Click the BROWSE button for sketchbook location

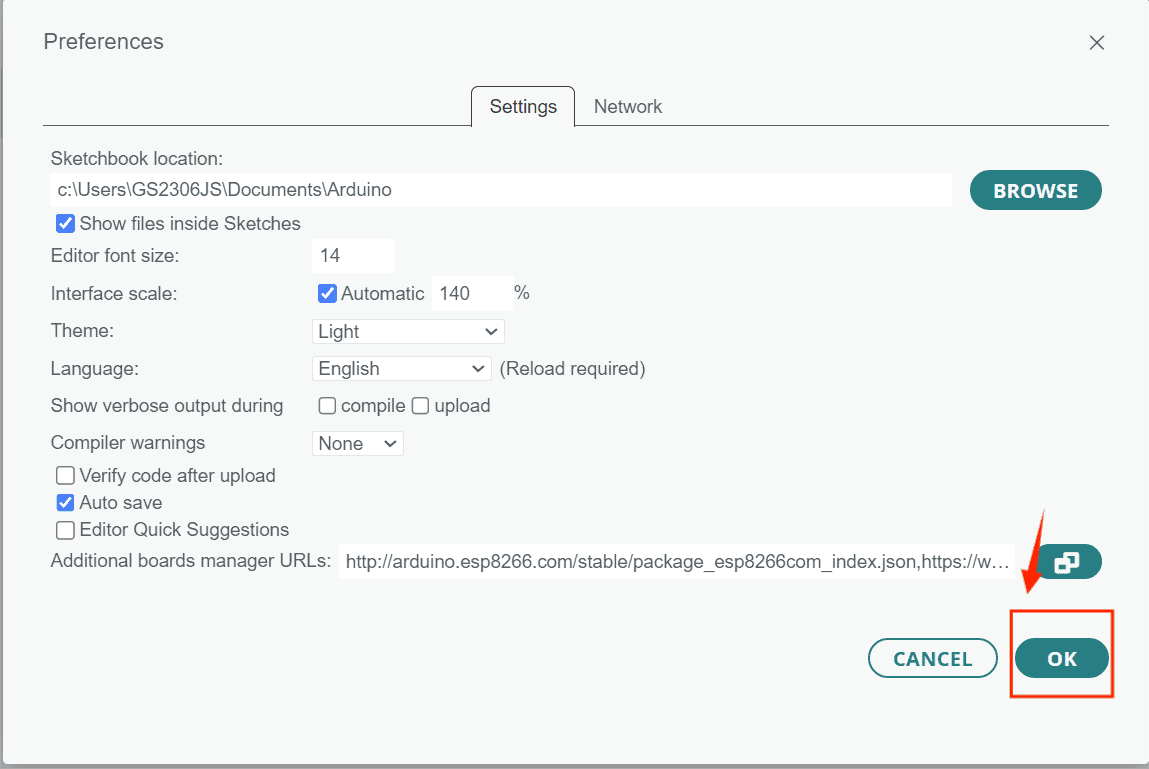tap(1035, 189)
